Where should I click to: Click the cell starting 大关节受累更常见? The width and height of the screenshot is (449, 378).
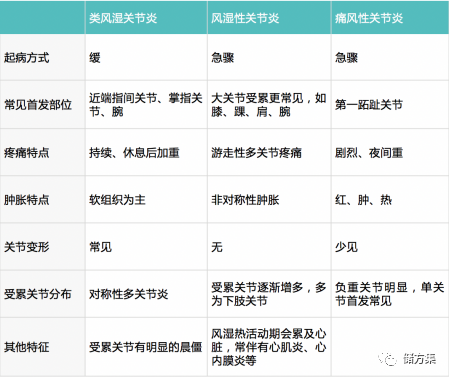click(269, 105)
